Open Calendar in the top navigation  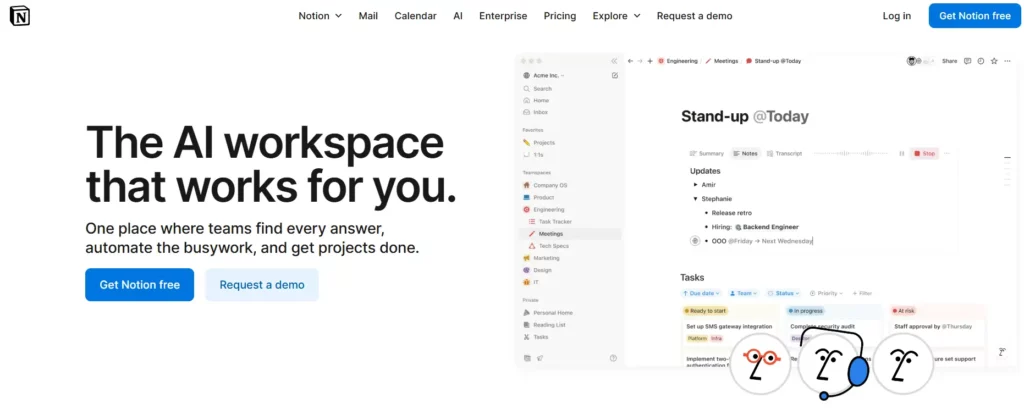(415, 16)
